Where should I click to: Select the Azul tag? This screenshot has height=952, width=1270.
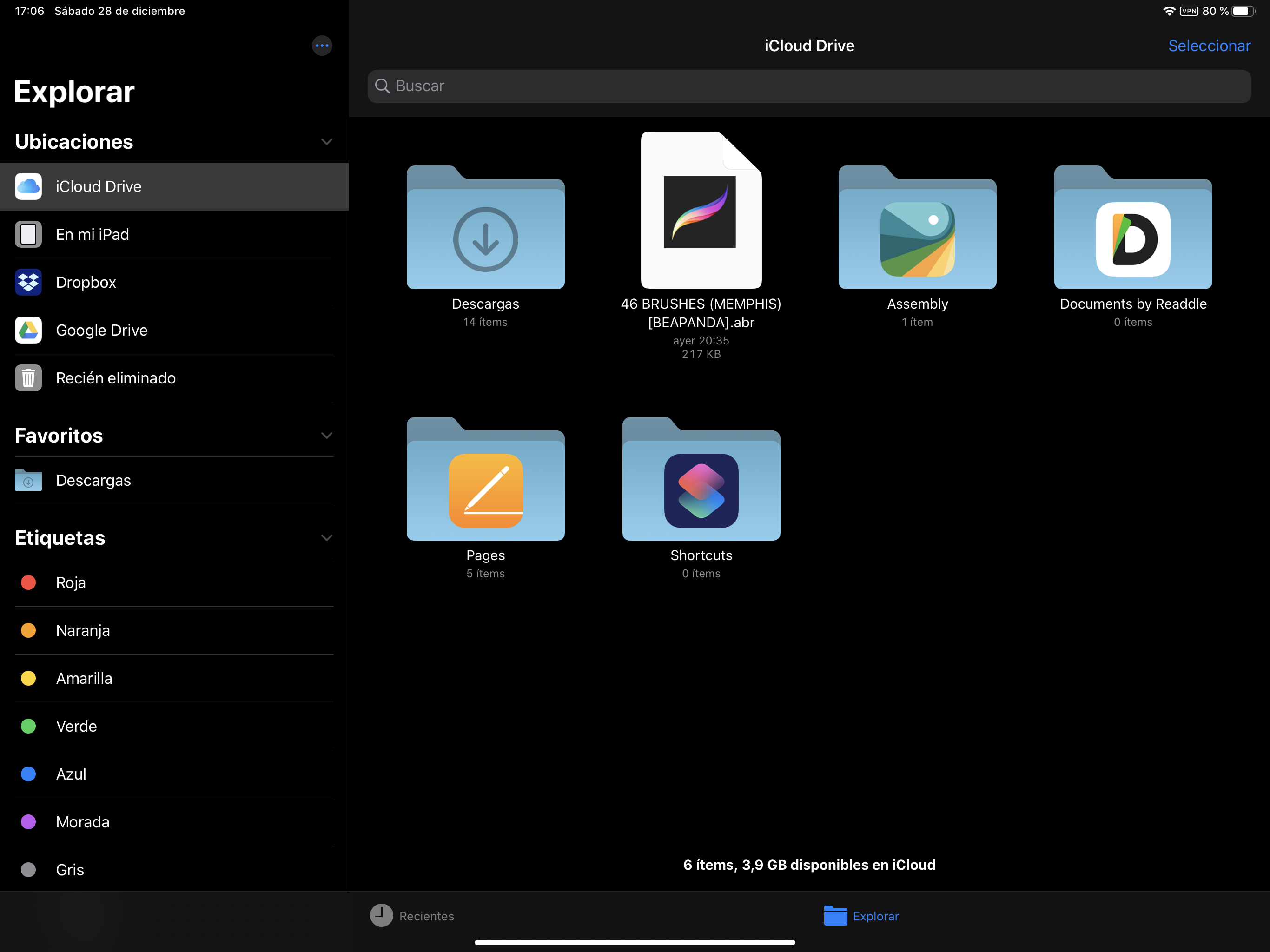click(174, 774)
